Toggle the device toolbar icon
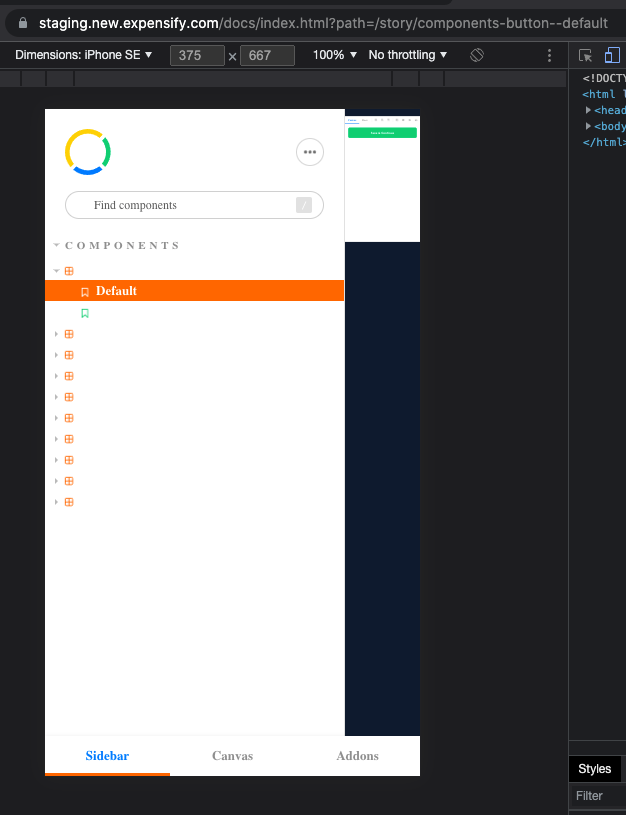This screenshot has width=626, height=815. [x=612, y=55]
